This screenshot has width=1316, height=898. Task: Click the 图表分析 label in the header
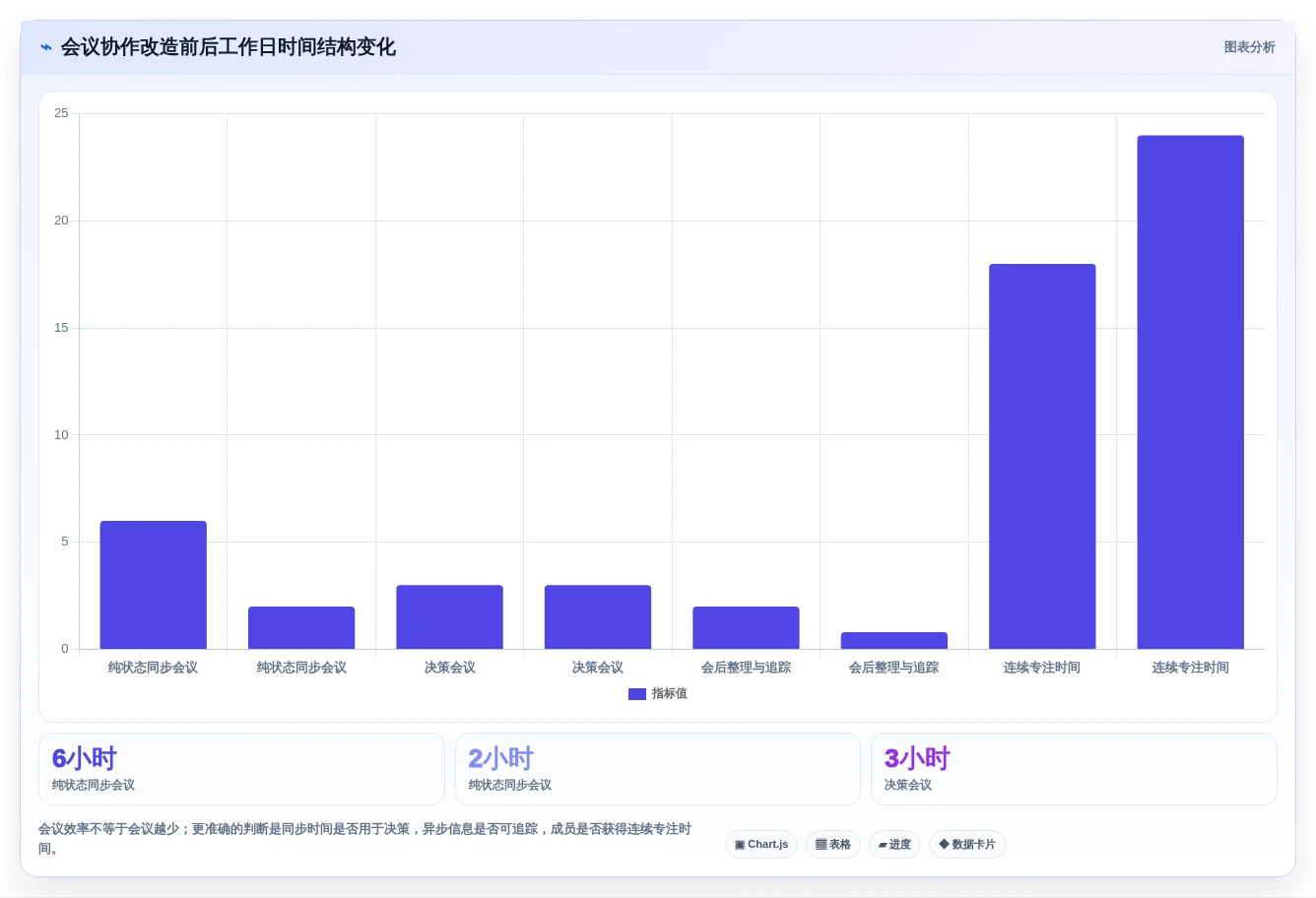tap(1249, 47)
